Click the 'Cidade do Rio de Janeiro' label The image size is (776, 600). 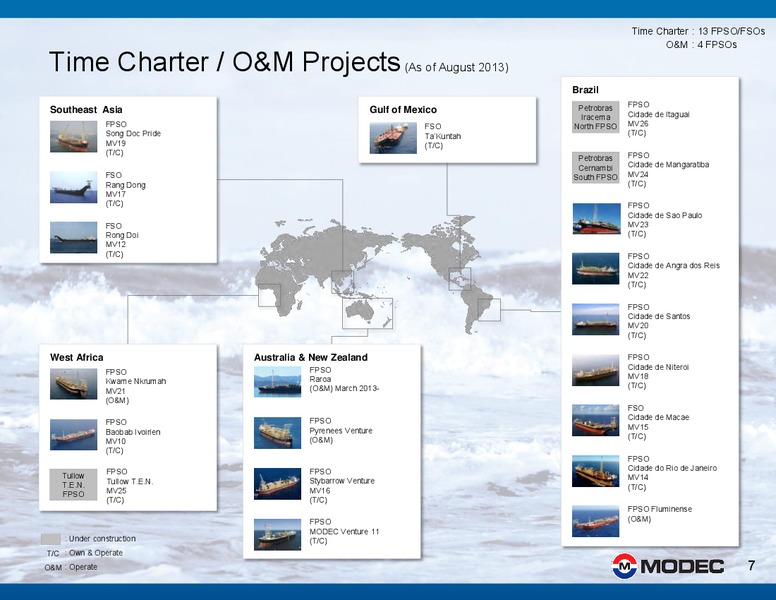click(x=672, y=468)
